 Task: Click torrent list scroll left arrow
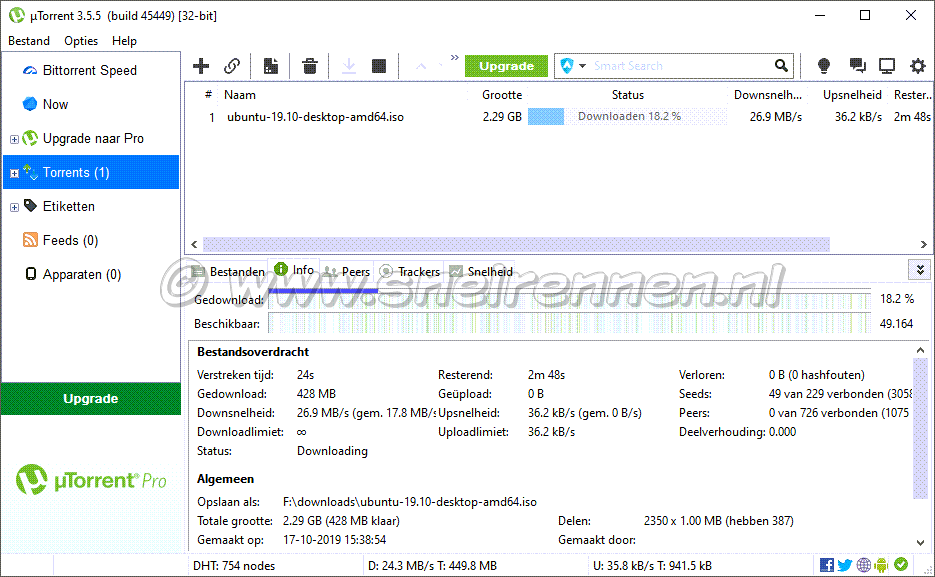pyautogui.click(x=194, y=244)
